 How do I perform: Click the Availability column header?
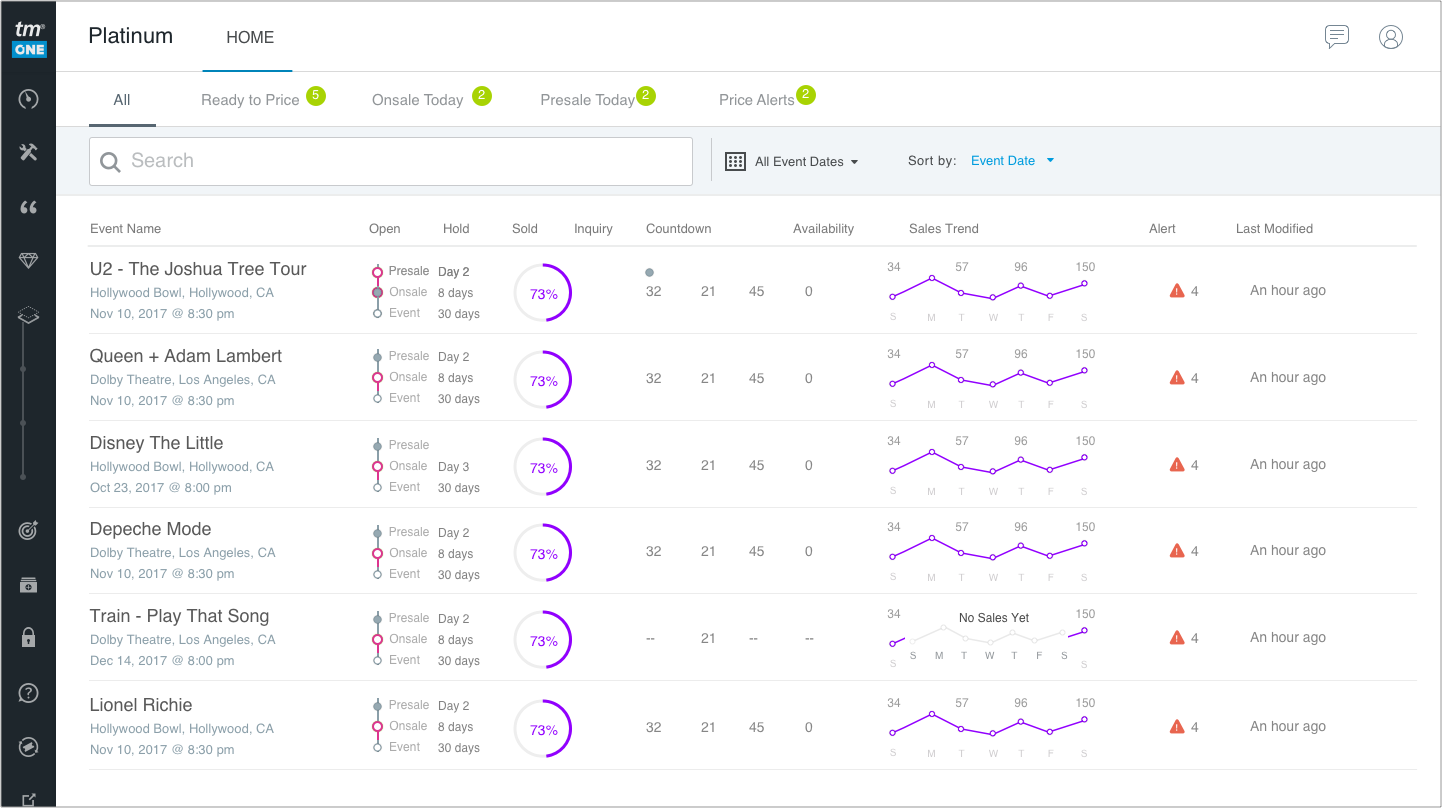[x=823, y=229]
